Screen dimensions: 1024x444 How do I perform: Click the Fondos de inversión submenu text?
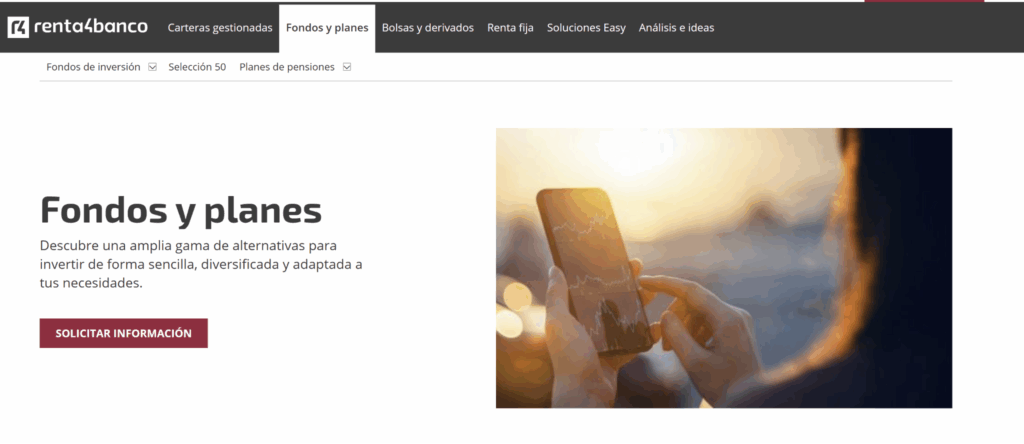93,67
